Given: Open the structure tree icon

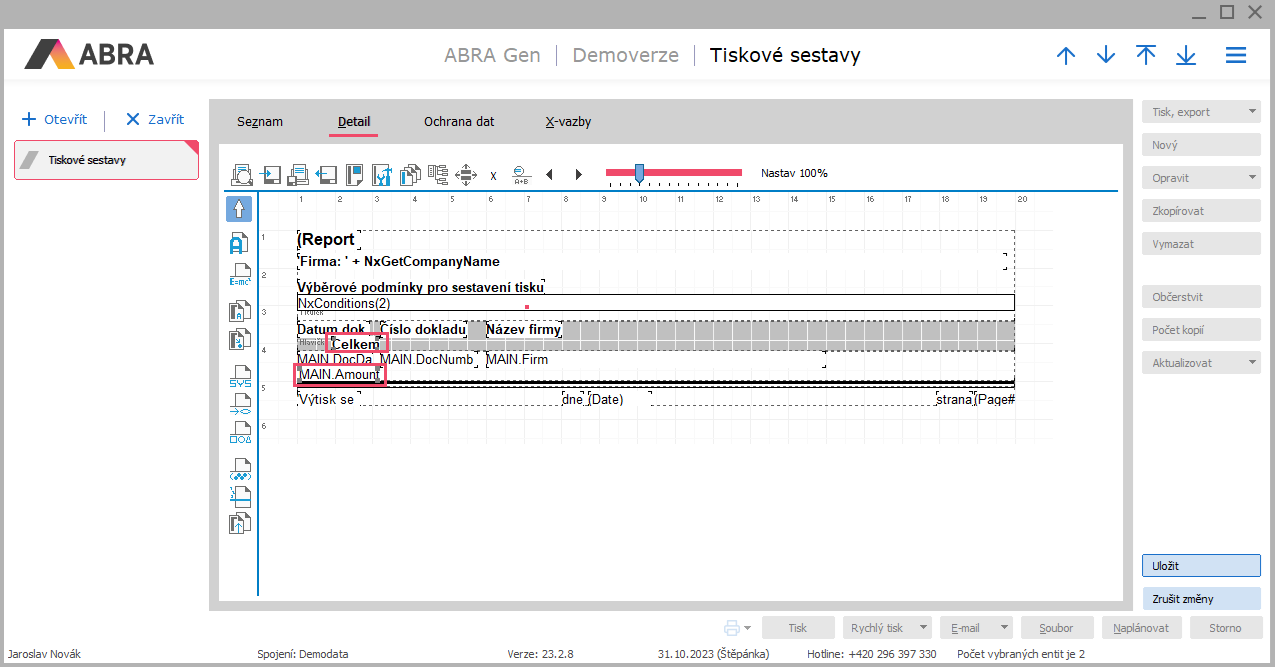Looking at the screenshot, I should click(437, 175).
